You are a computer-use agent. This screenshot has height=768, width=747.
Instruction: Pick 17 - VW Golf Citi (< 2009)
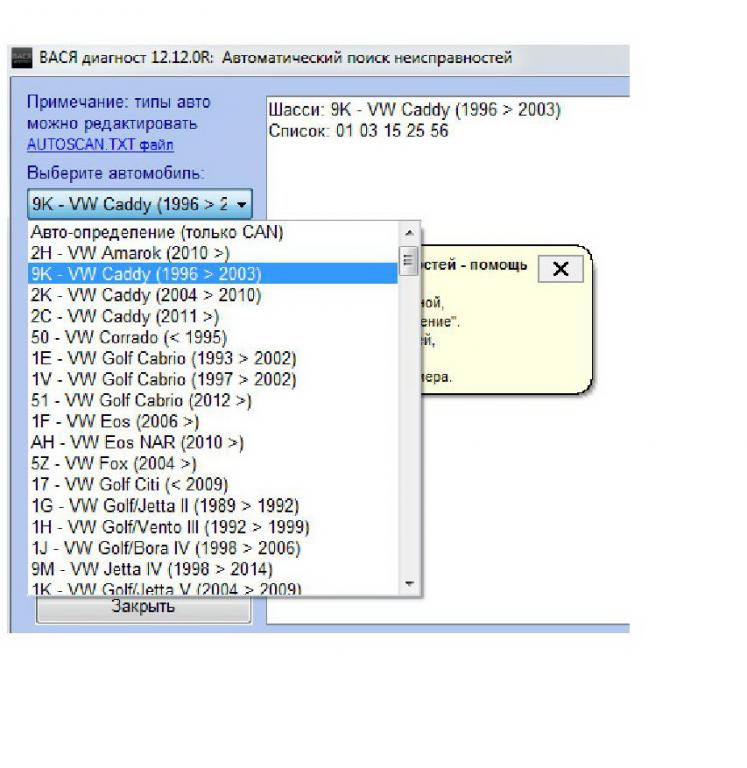[213, 485]
